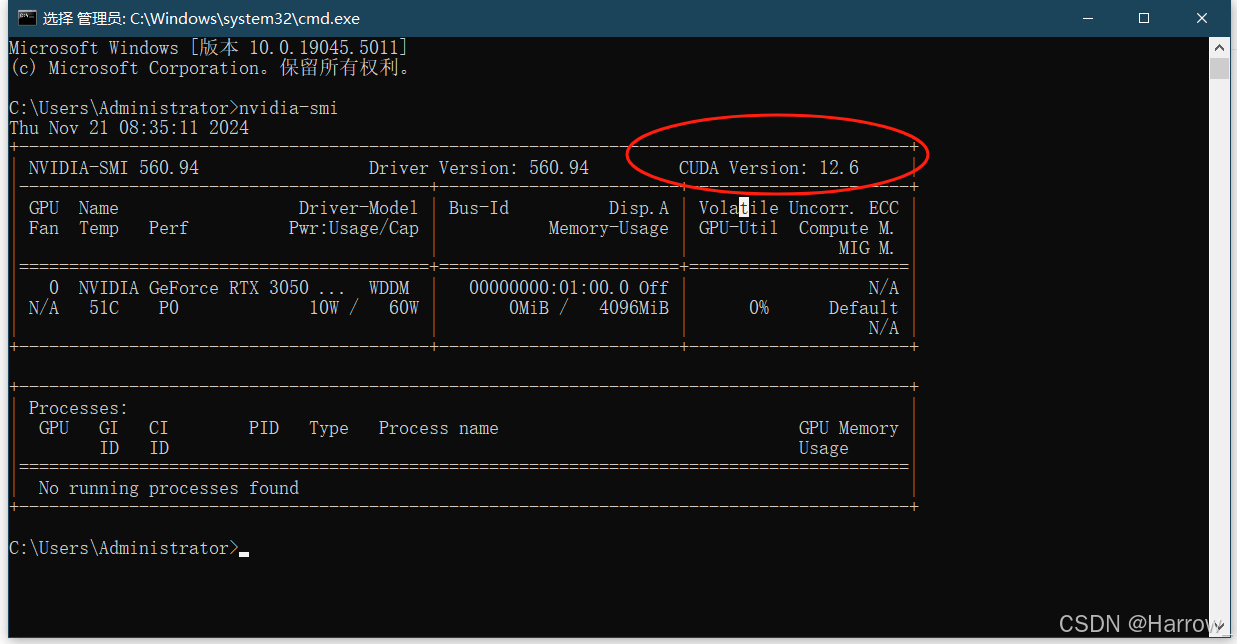Click the scrollbar up arrow
The width and height of the screenshot is (1237, 644).
coord(1219,47)
